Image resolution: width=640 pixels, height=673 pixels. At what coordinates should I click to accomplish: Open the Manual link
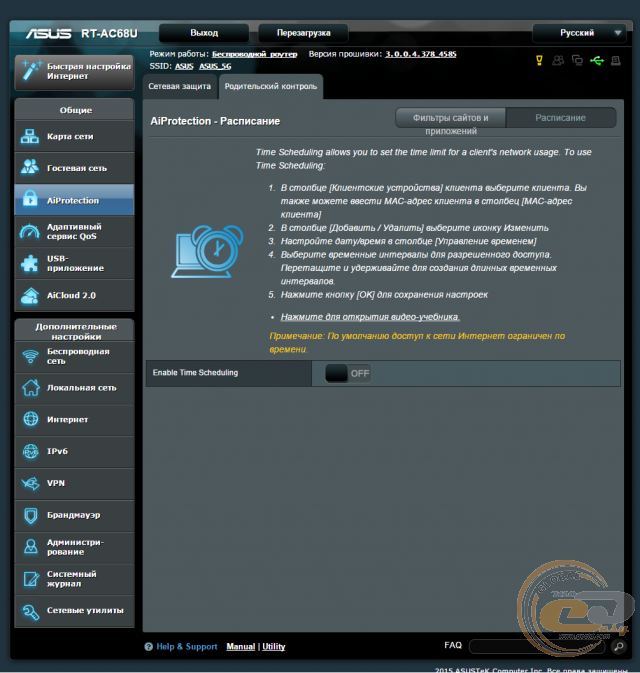tap(241, 646)
